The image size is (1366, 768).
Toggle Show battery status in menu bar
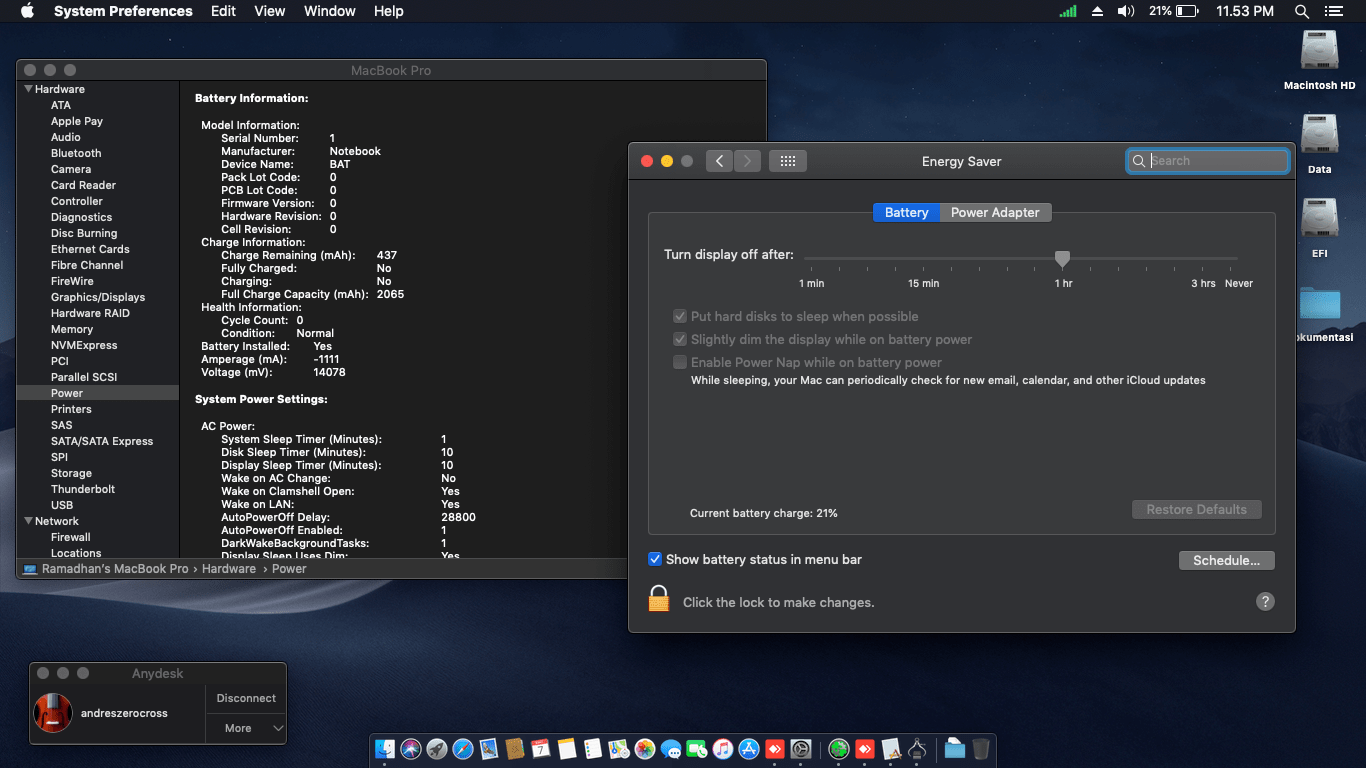(655, 559)
